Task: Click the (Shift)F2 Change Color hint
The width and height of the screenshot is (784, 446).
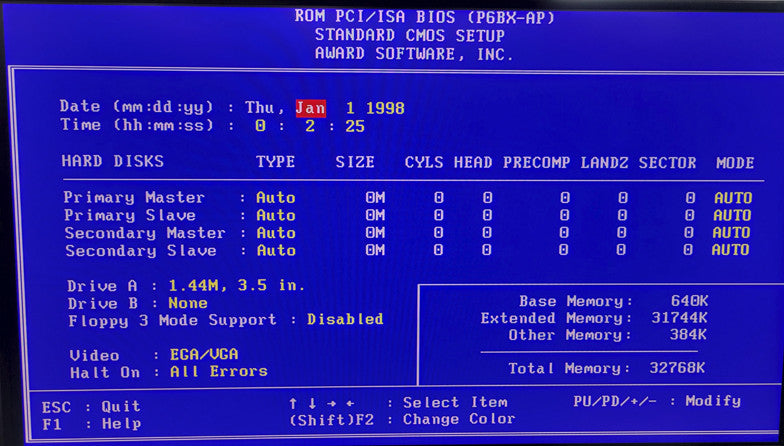Action: [402, 420]
